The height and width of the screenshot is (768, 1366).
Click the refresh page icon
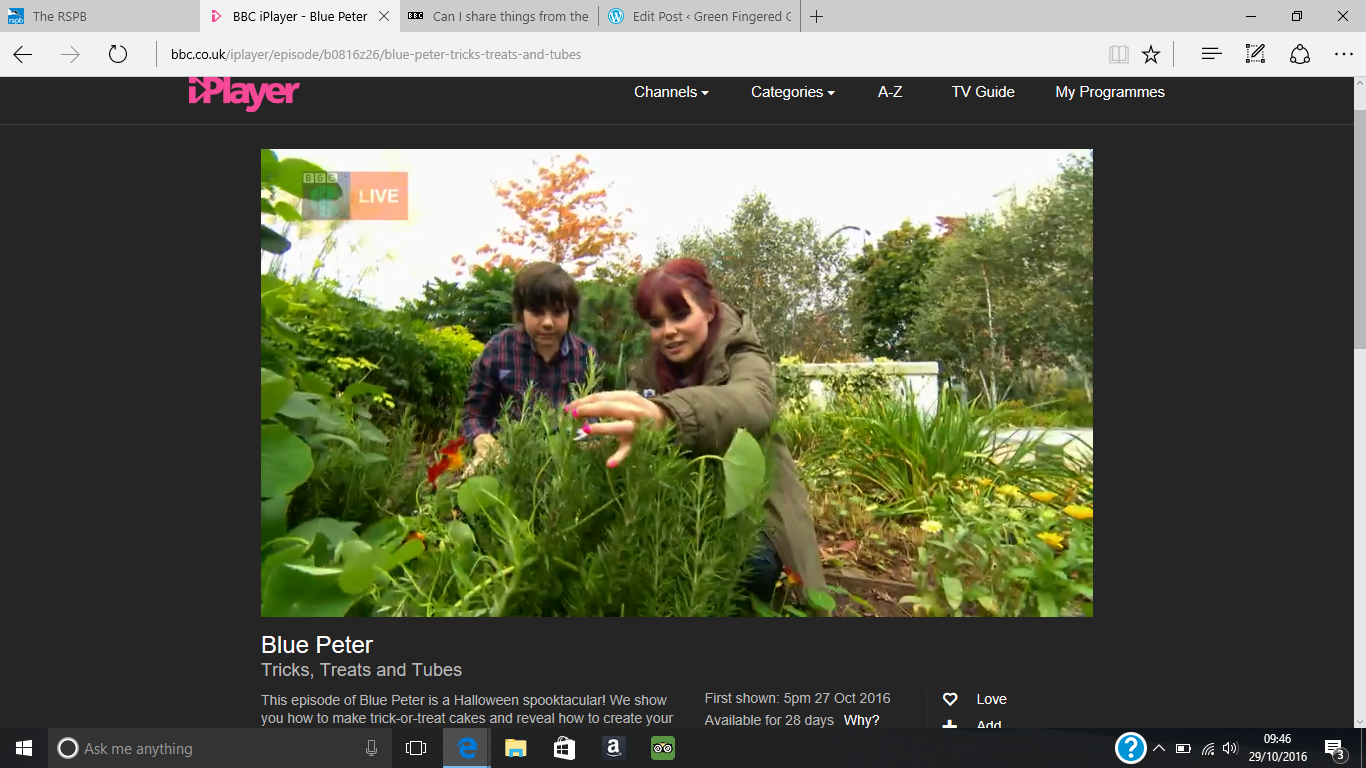pos(118,54)
